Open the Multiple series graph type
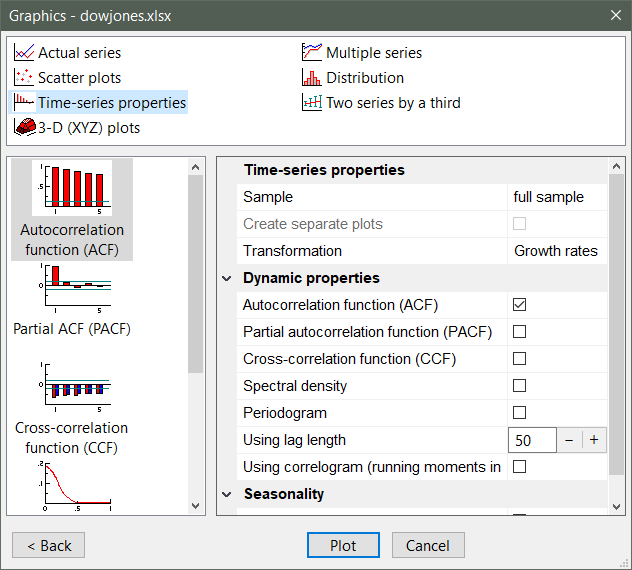 click(312, 53)
